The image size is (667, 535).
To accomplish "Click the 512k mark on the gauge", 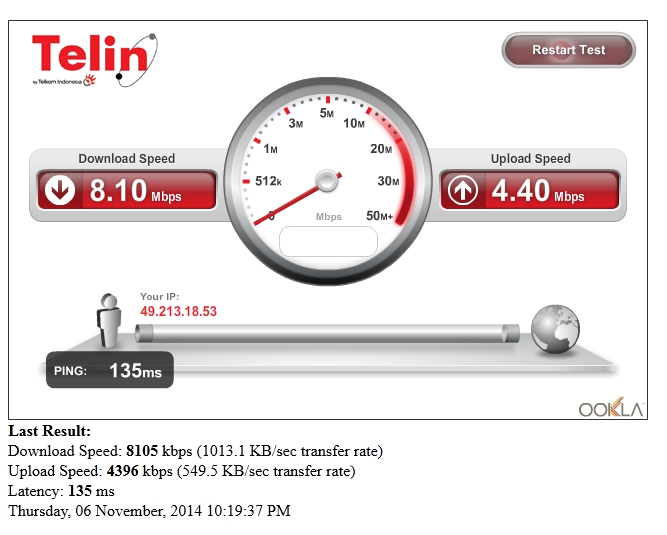I will click(x=268, y=181).
